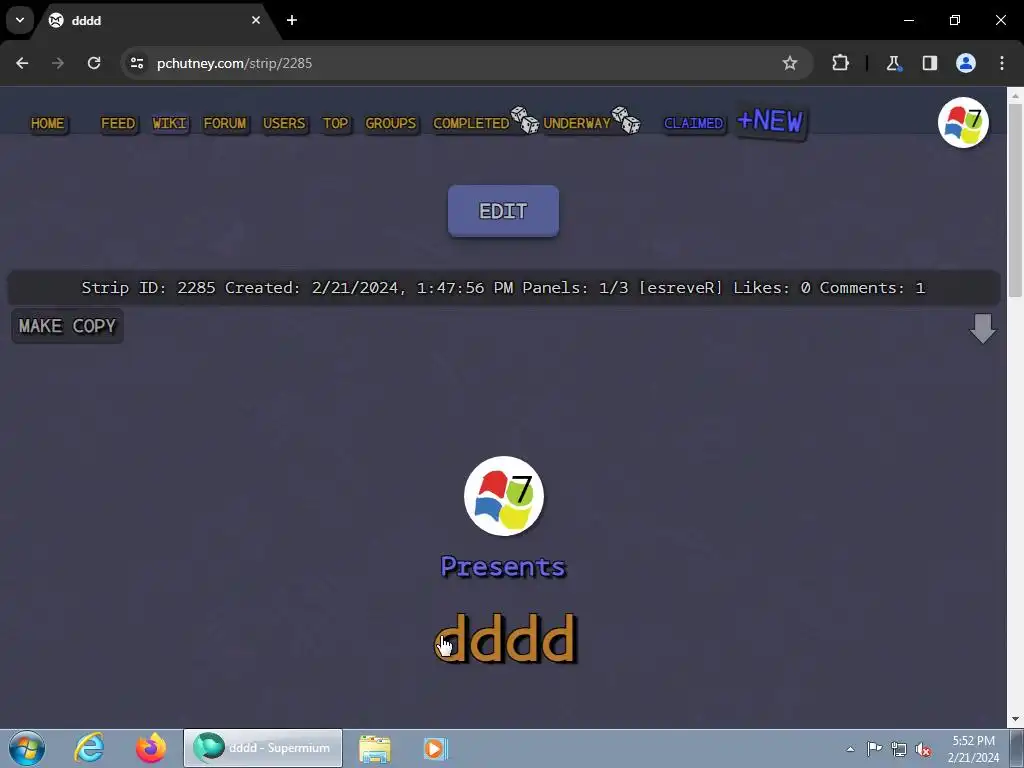Image resolution: width=1024 pixels, height=768 pixels.
Task: Reload the current page
Action: [x=94, y=63]
